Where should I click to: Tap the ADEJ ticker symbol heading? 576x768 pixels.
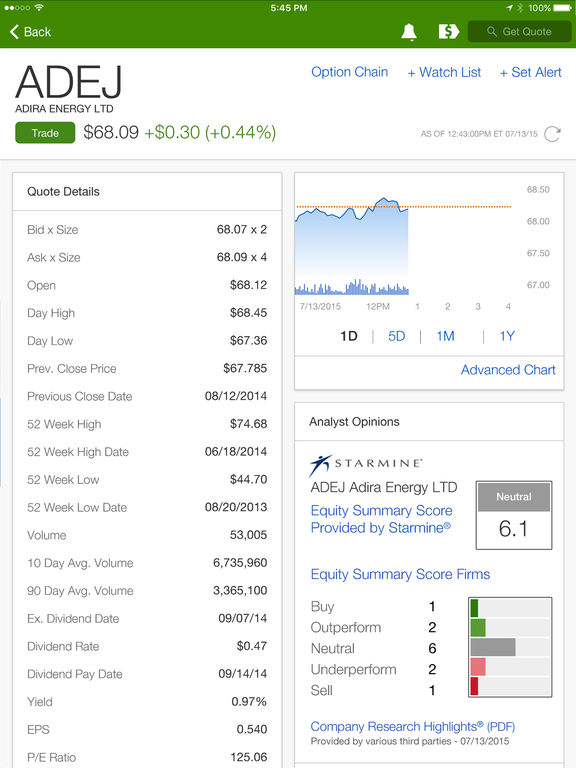(x=68, y=82)
